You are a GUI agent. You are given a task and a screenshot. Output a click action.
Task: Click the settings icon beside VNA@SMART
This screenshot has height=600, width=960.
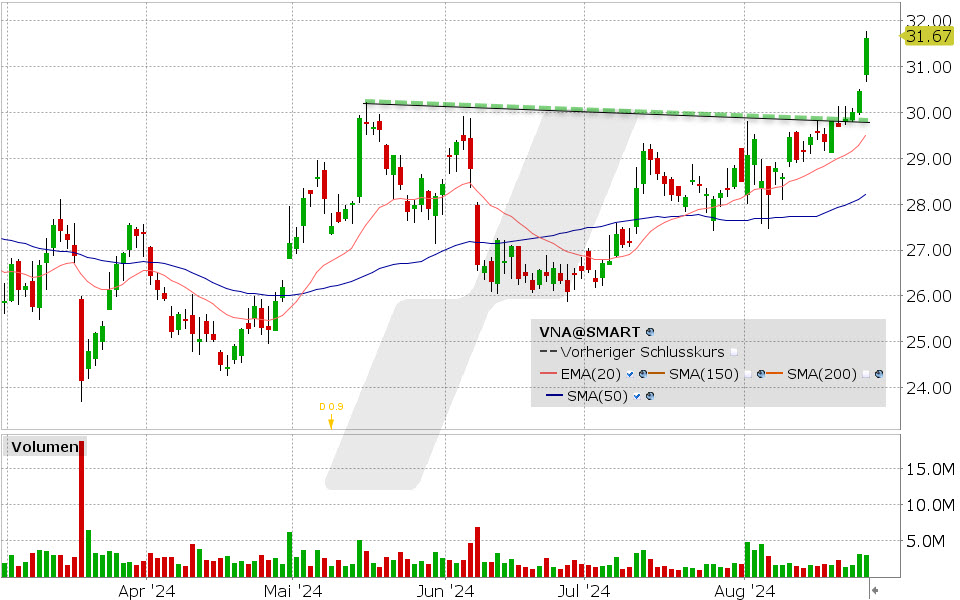tap(650, 332)
